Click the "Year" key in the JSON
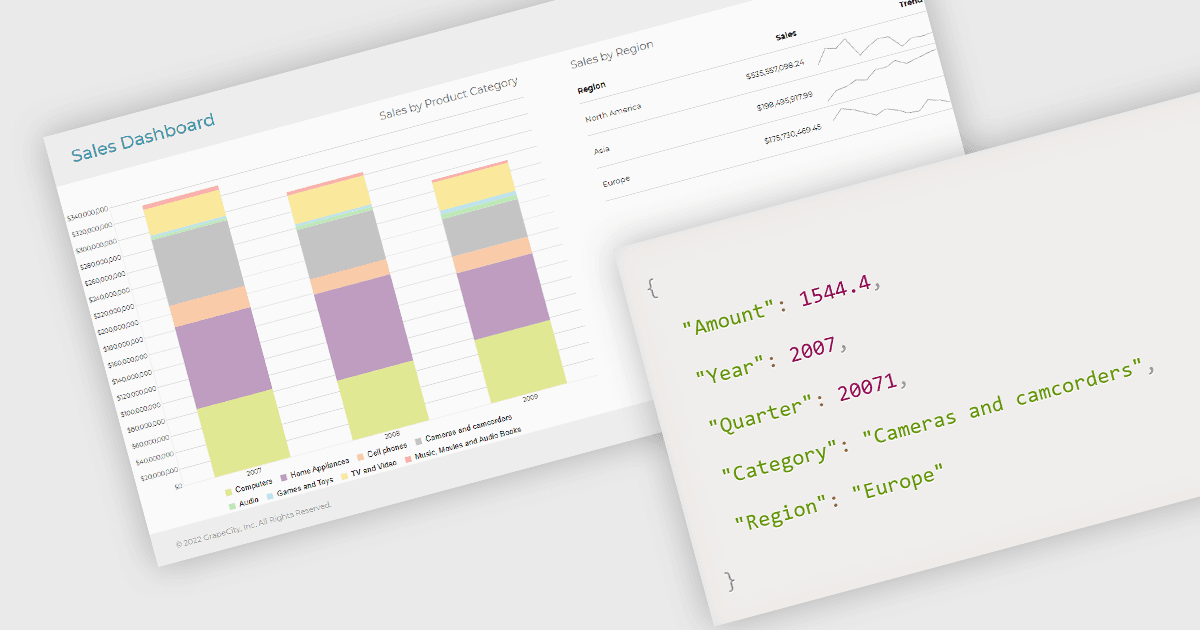The image size is (1200, 630). (732, 369)
